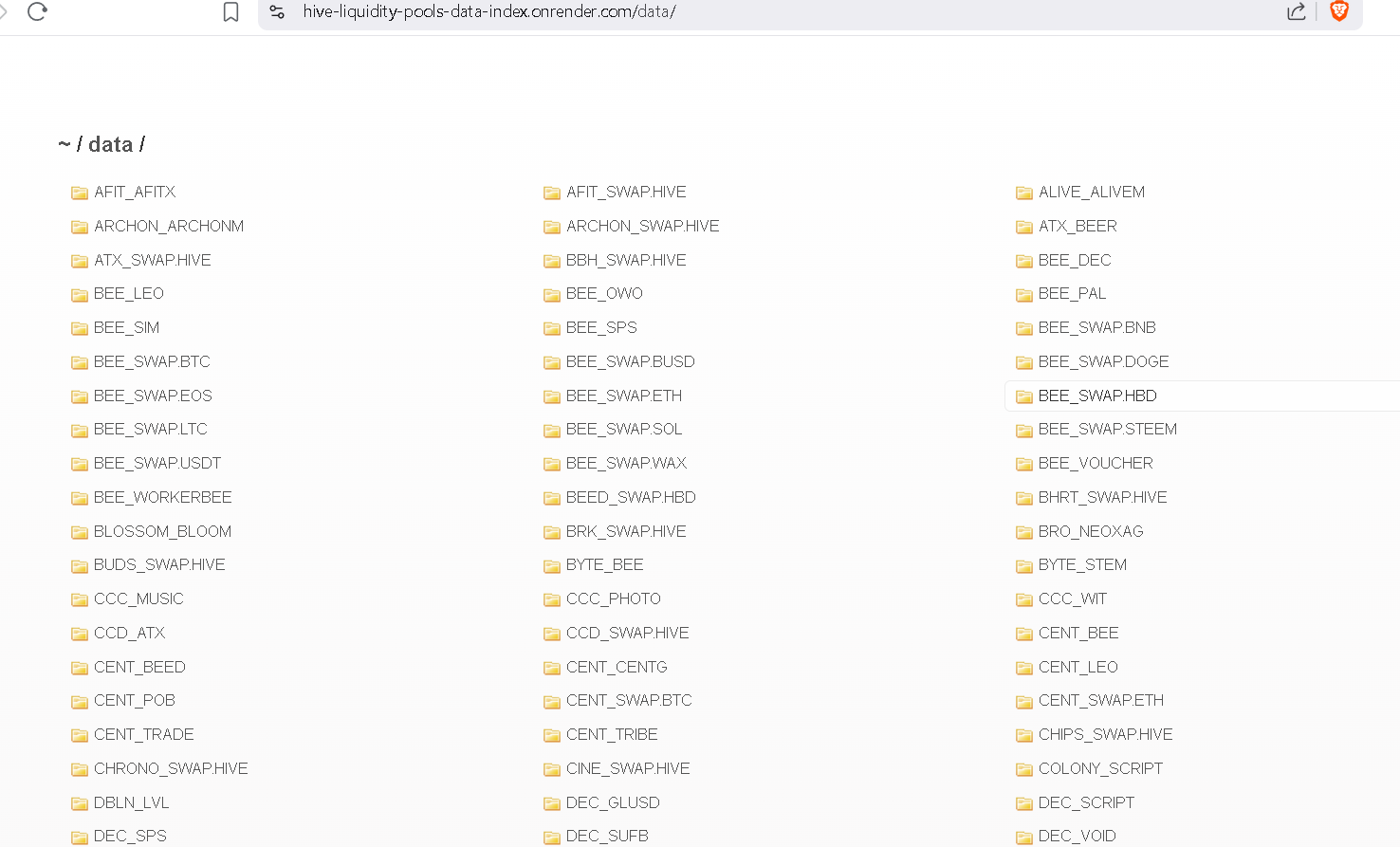Click folder icon next to BEE_VOUCHER

point(1024,464)
